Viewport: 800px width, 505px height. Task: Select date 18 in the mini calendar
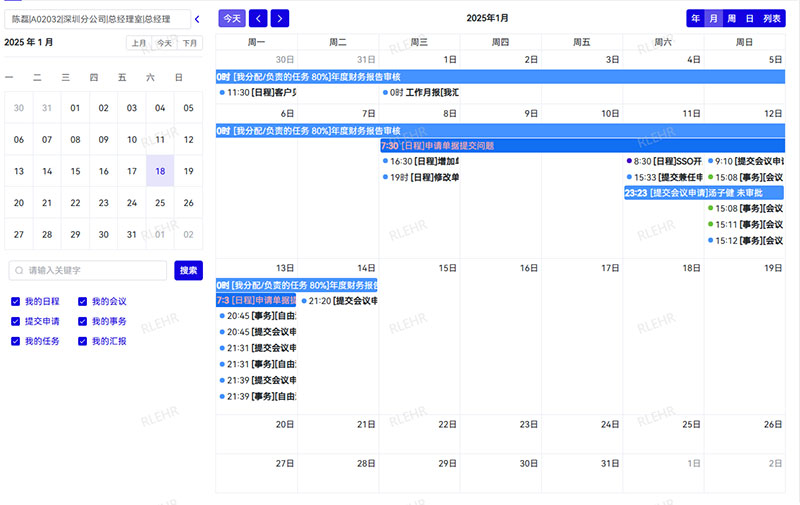point(160,171)
